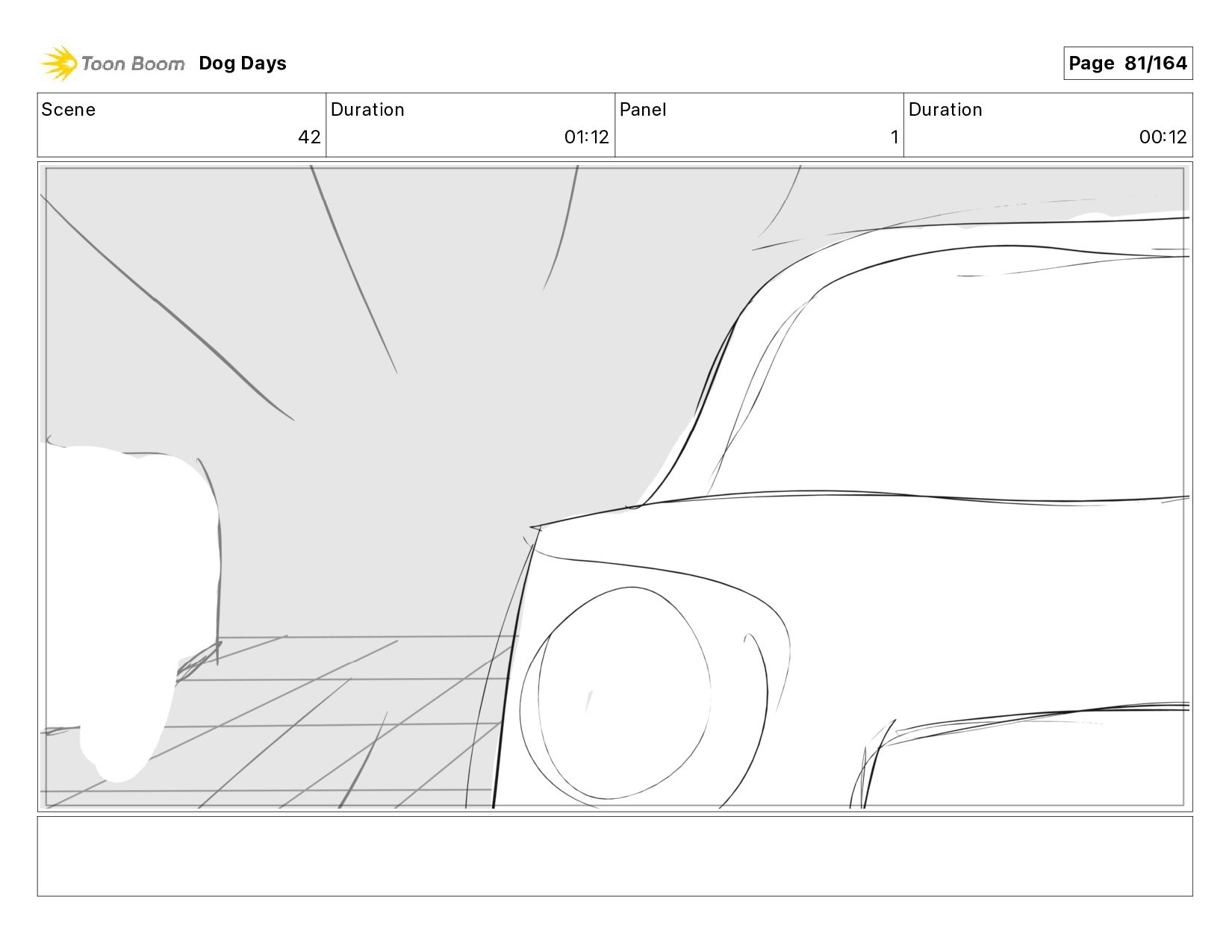The width and height of the screenshot is (1232, 952).
Task: Click the panel number '1'
Action: (x=894, y=137)
